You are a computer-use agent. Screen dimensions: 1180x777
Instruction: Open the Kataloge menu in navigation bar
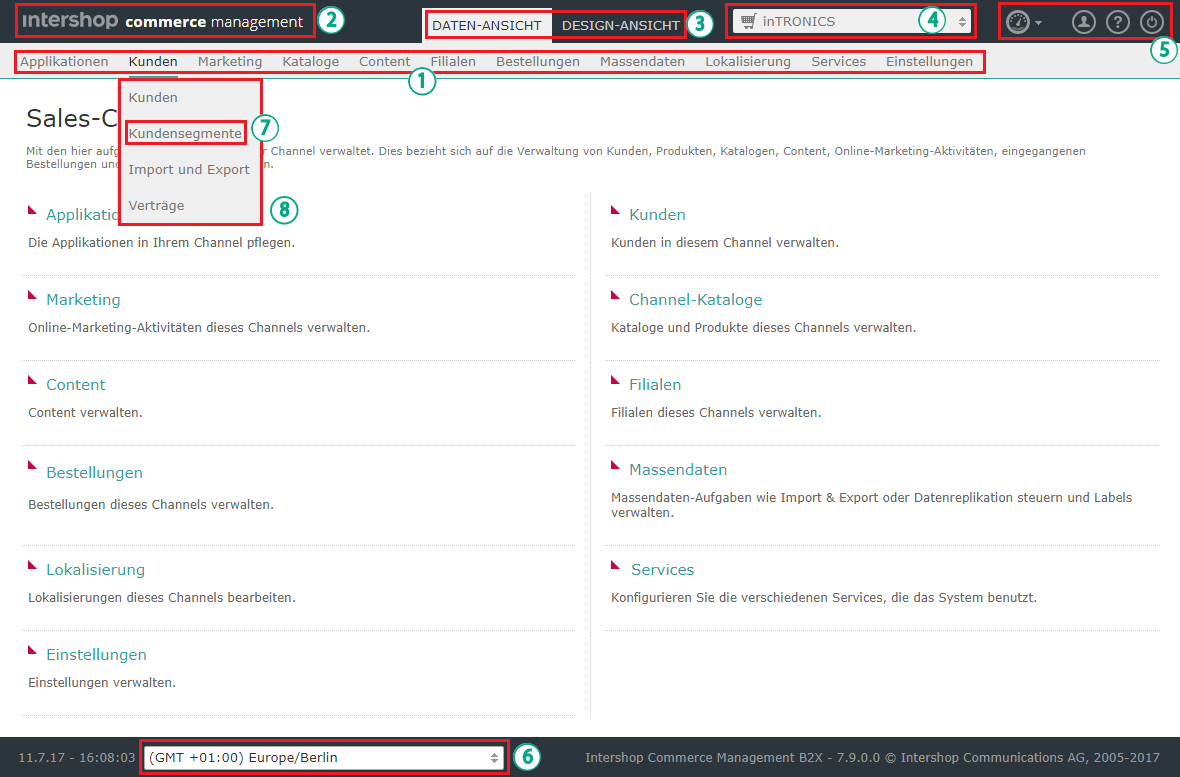click(310, 61)
